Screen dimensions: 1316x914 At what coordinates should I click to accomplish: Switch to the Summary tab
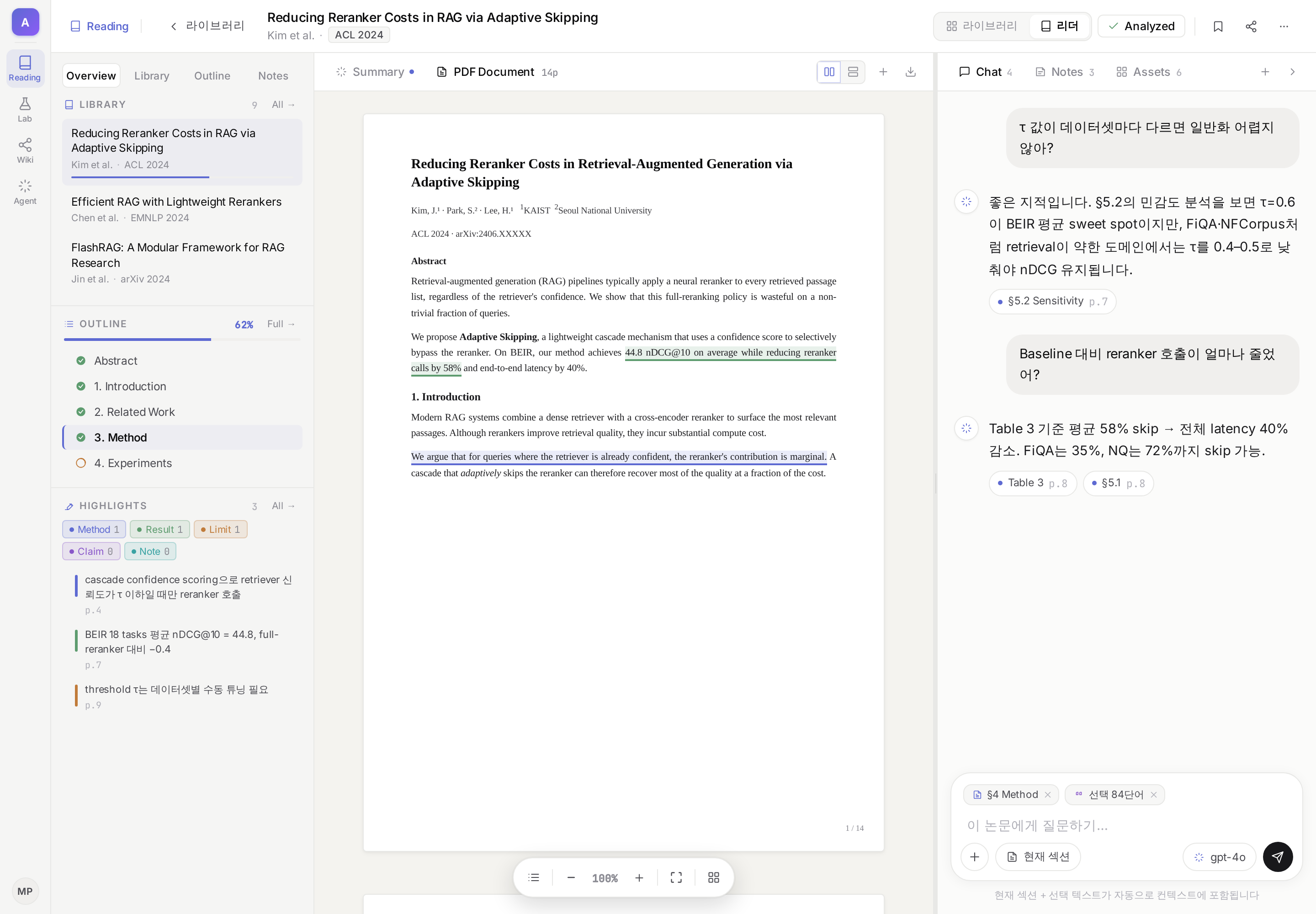coord(375,72)
